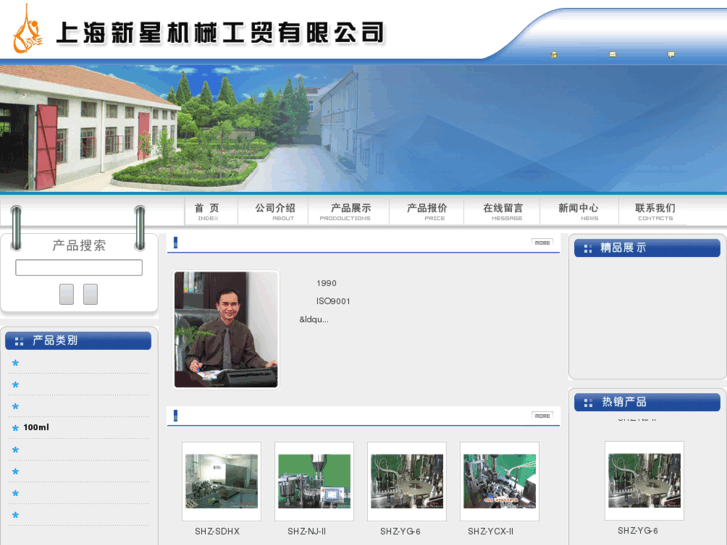Open 联系我们 CONTACTS page
This screenshot has width=727, height=545.
655,212
